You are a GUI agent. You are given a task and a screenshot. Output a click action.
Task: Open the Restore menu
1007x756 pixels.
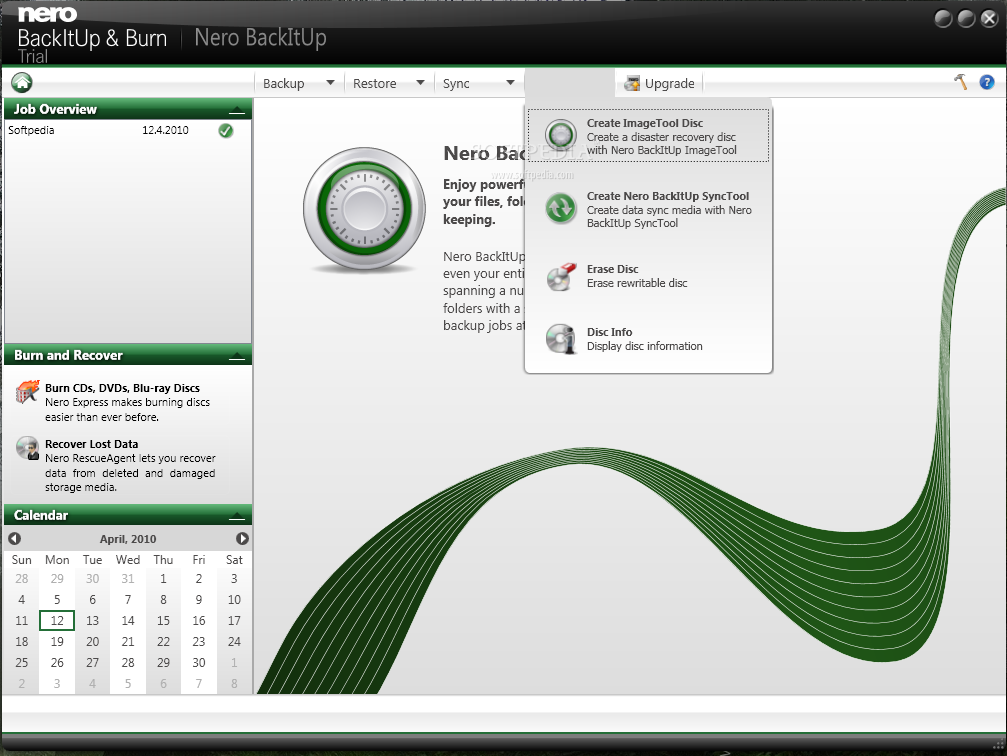[374, 84]
